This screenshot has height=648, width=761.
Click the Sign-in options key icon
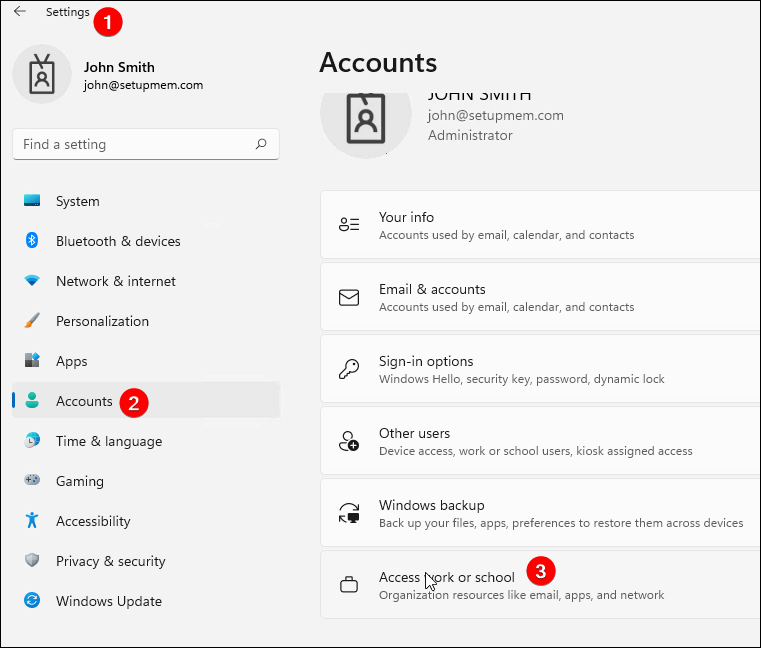pos(349,369)
